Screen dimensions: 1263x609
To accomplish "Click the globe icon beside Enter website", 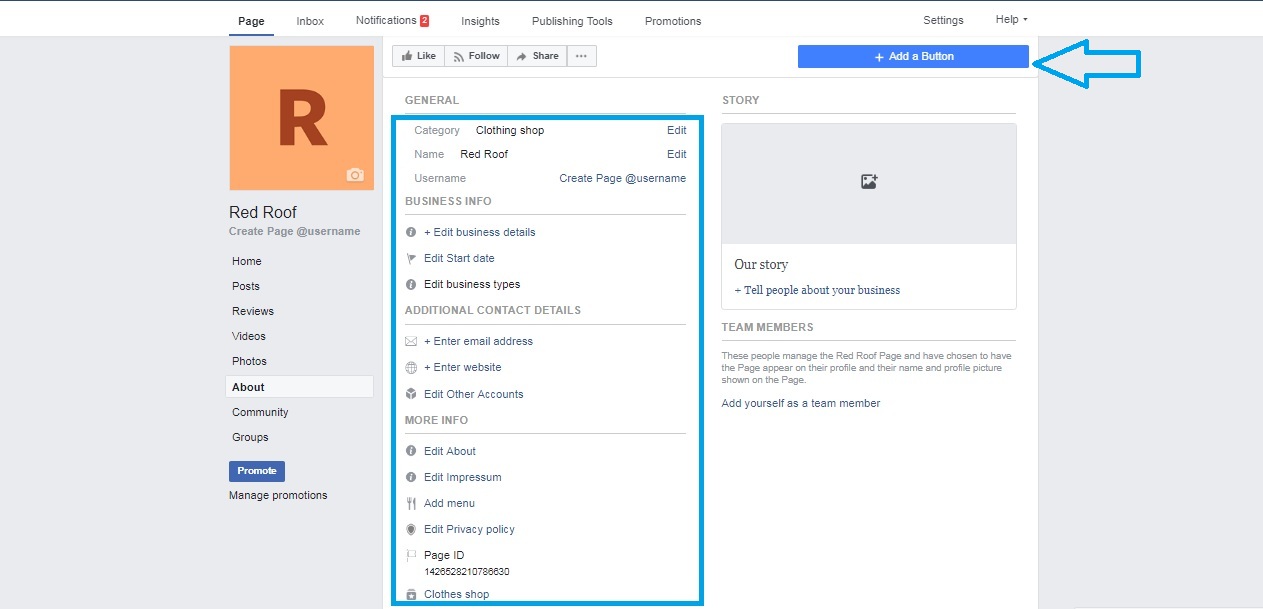I will click(411, 367).
